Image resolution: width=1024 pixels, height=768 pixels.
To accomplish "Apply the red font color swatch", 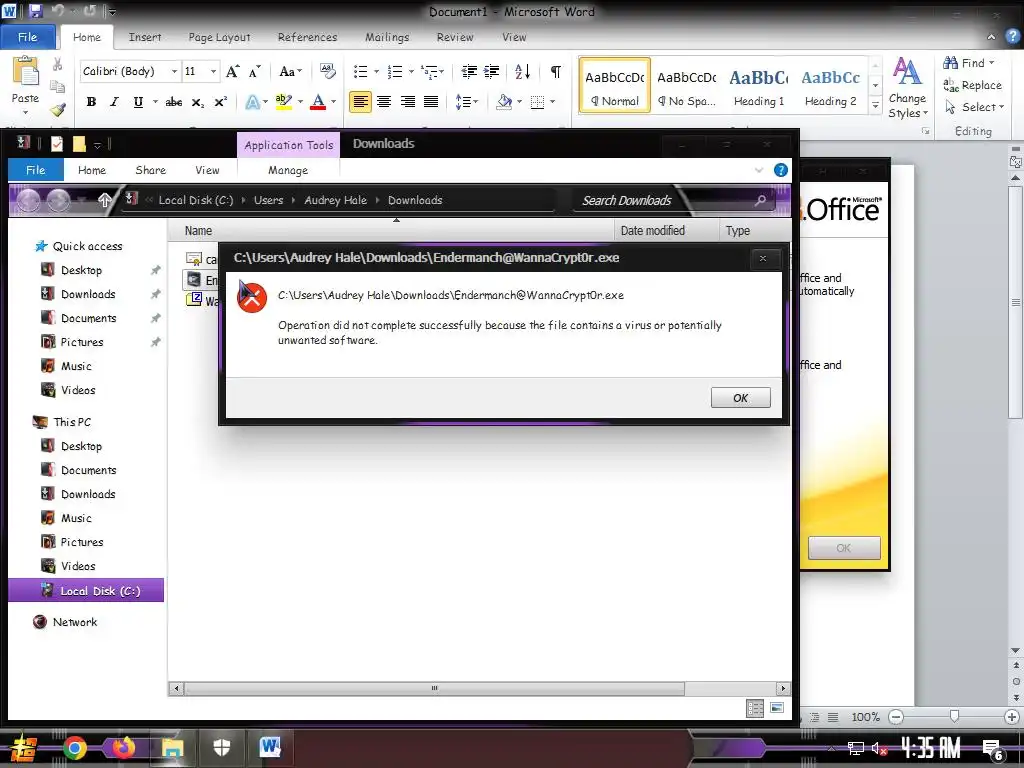I will coord(318,102).
